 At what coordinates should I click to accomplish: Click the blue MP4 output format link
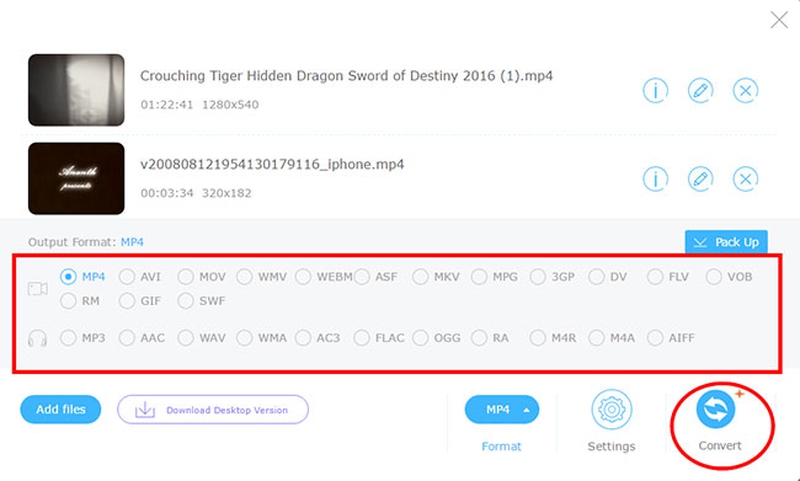(x=132, y=242)
